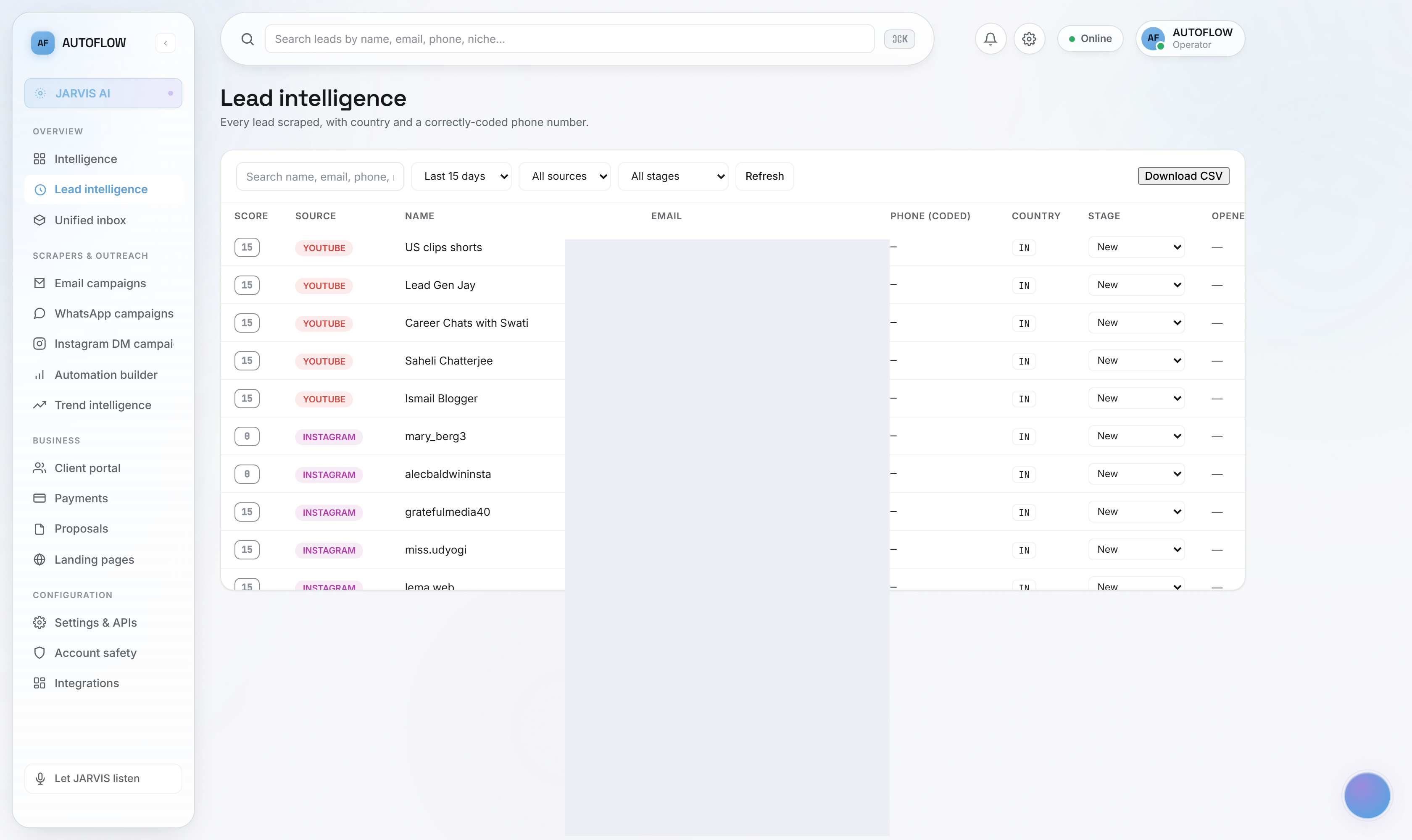Click the top search magnifier icon
Viewport: 1412px width, 840px height.
coord(248,39)
